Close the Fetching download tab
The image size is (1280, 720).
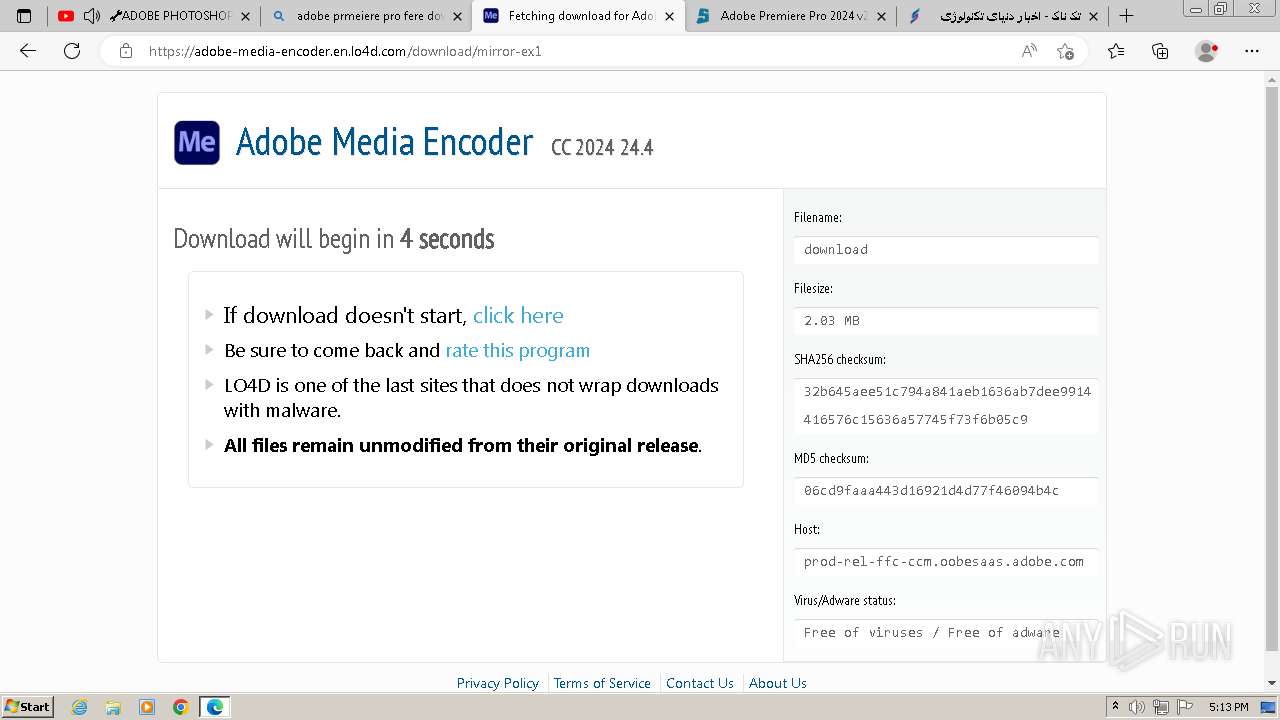669,16
